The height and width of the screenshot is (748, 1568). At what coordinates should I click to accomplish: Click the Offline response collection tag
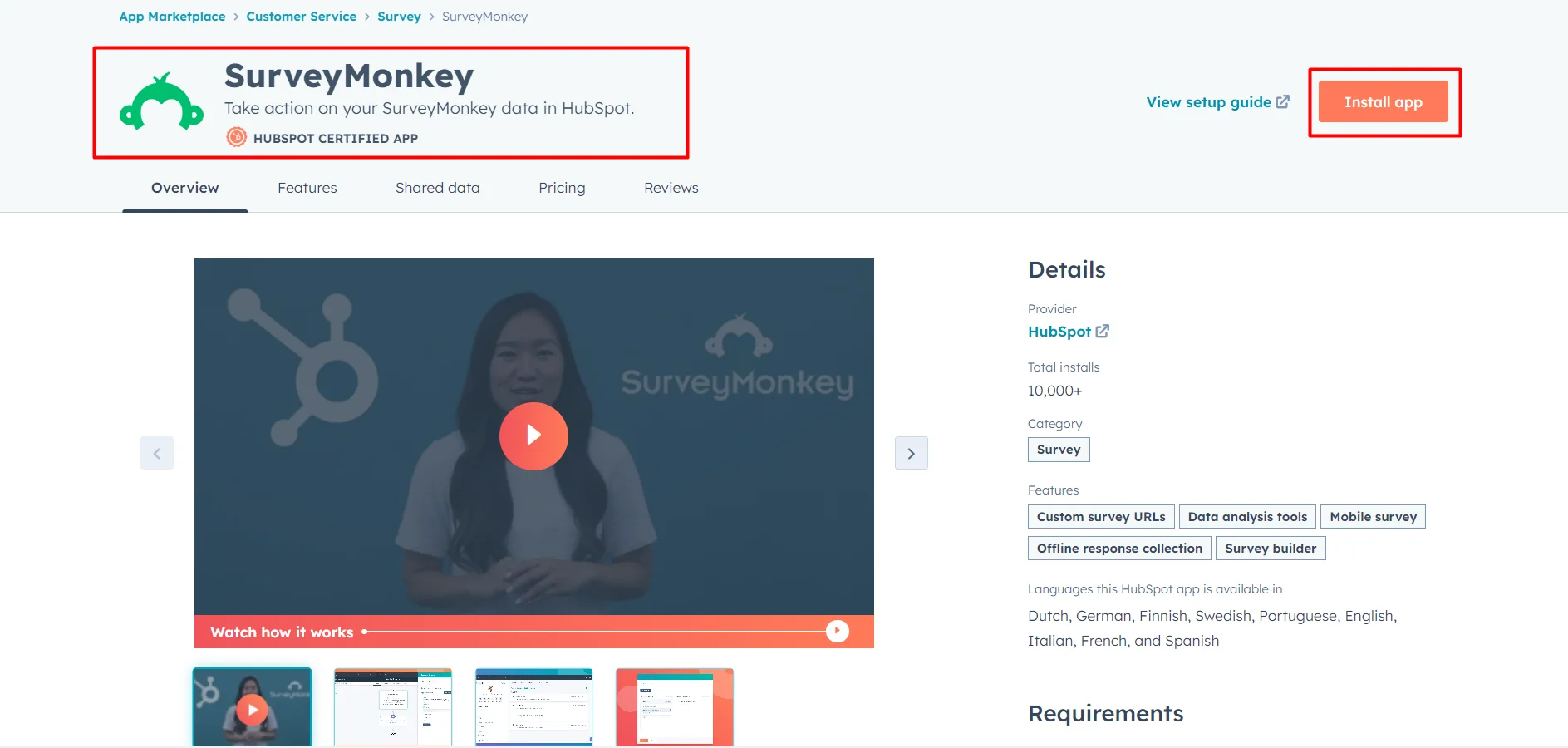coord(1119,549)
